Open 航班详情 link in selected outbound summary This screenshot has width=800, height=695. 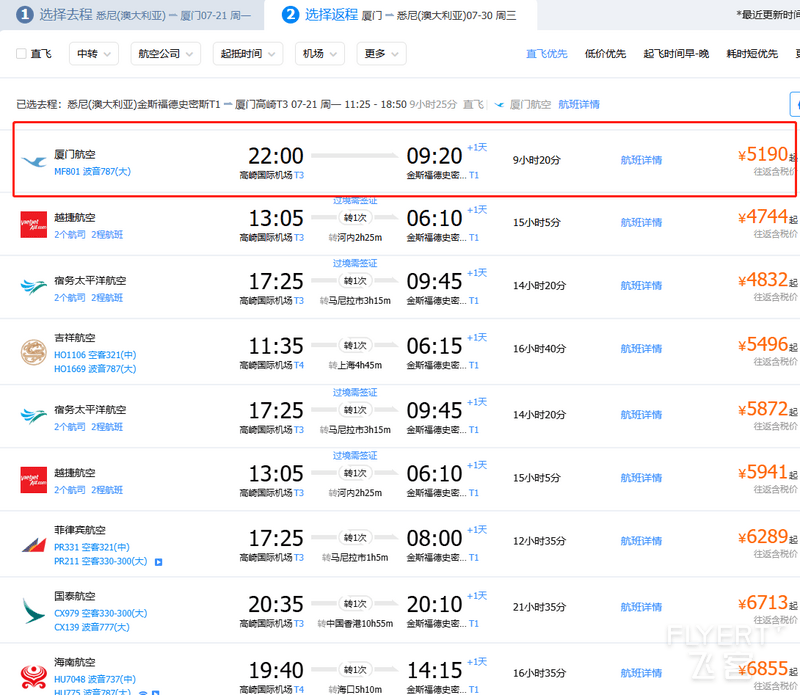pos(579,105)
